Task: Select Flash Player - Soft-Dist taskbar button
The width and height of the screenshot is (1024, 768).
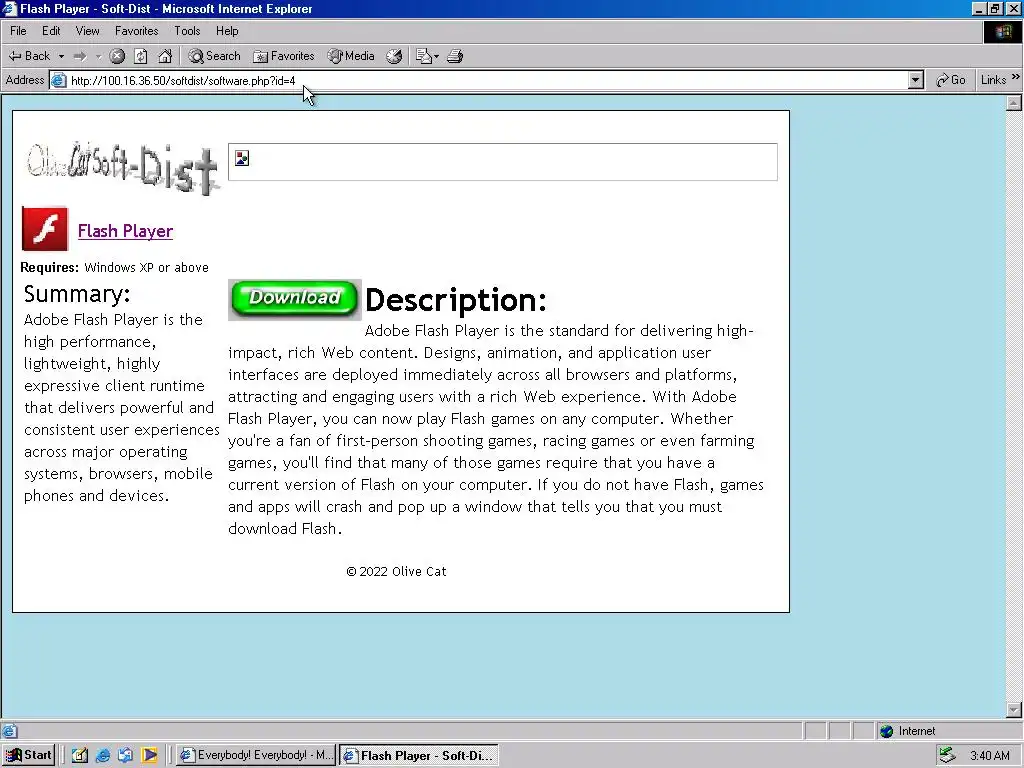Action: tap(419, 755)
